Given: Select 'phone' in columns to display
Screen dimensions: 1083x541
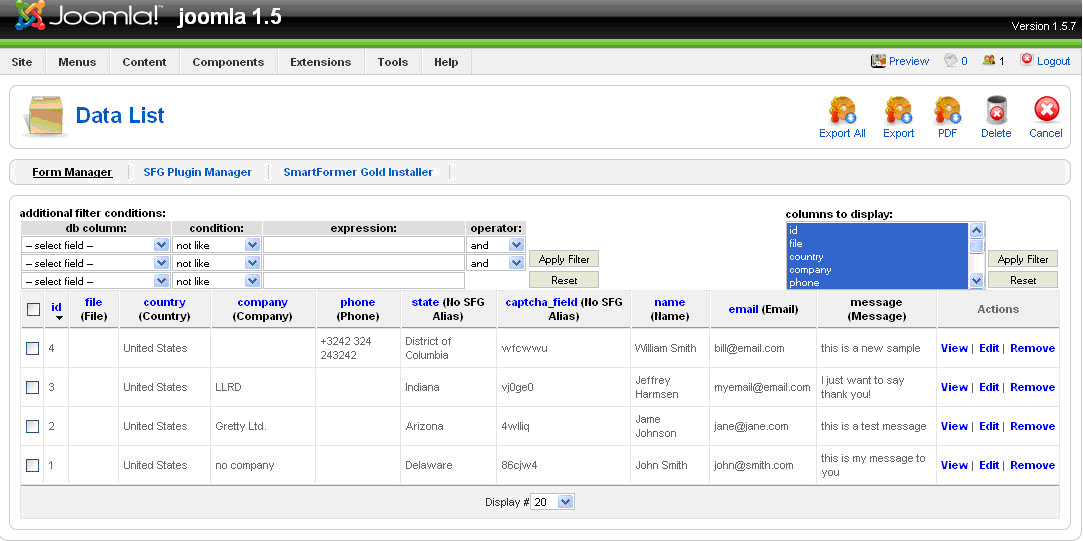Looking at the screenshot, I should point(877,283).
